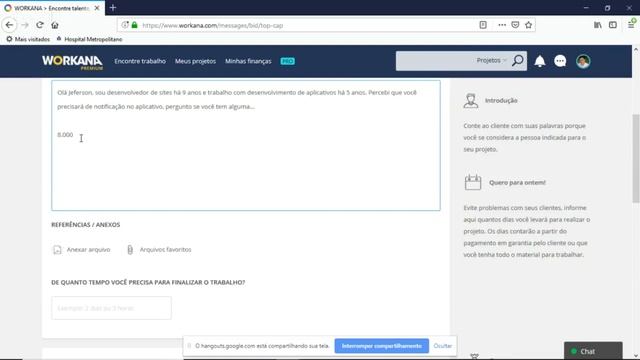Click the proposal message text area
The height and width of the screenshot is (360, 640).
[246, 145]
